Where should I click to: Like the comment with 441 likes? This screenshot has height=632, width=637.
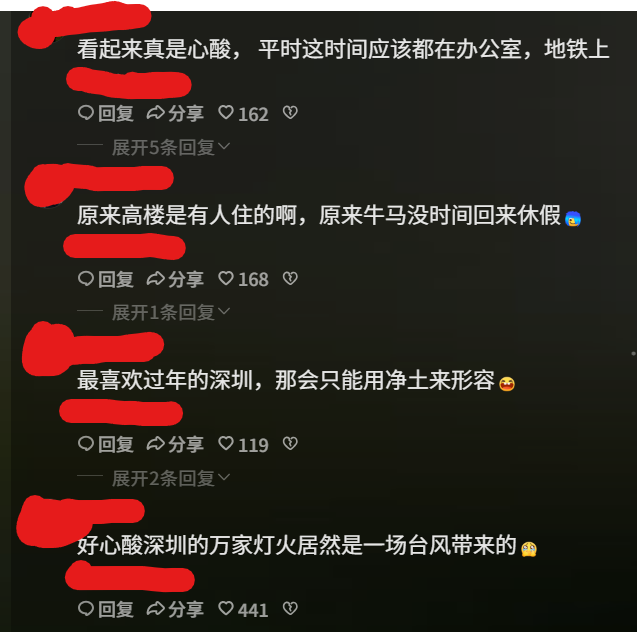[x=243, y=610]
